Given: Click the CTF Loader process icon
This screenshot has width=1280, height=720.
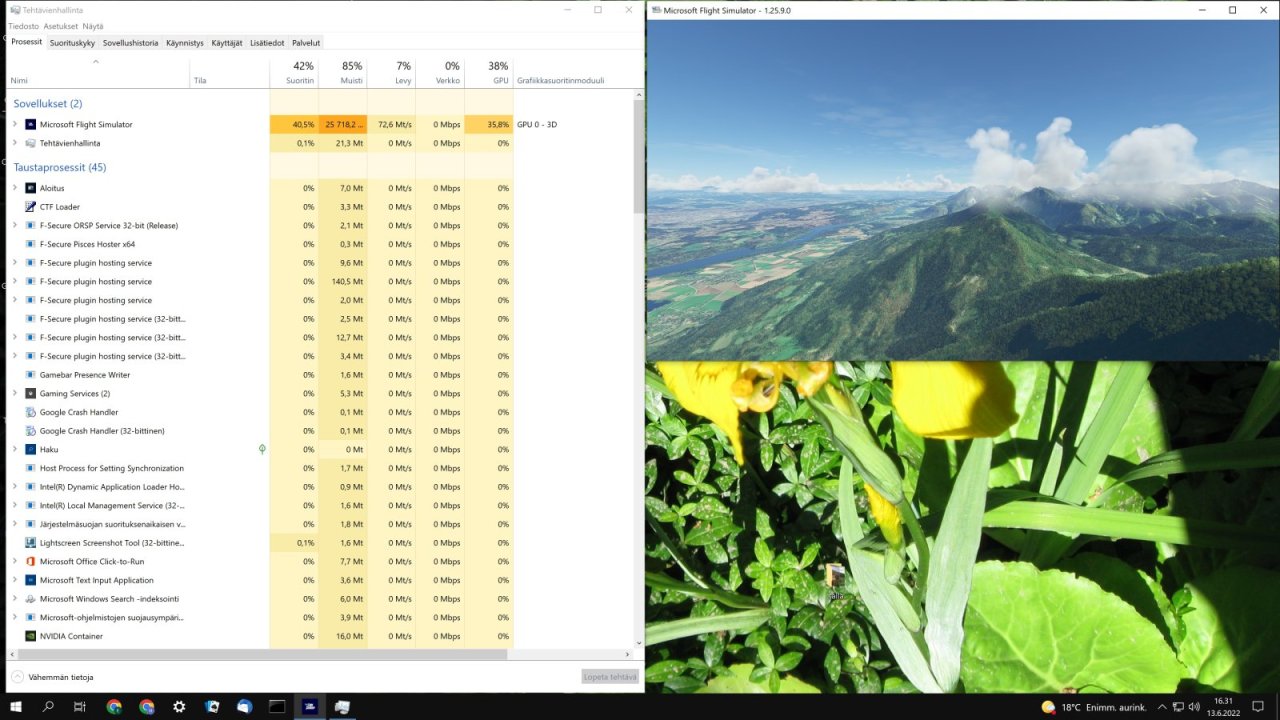Looking at the screenshot, I should (31, 207).
